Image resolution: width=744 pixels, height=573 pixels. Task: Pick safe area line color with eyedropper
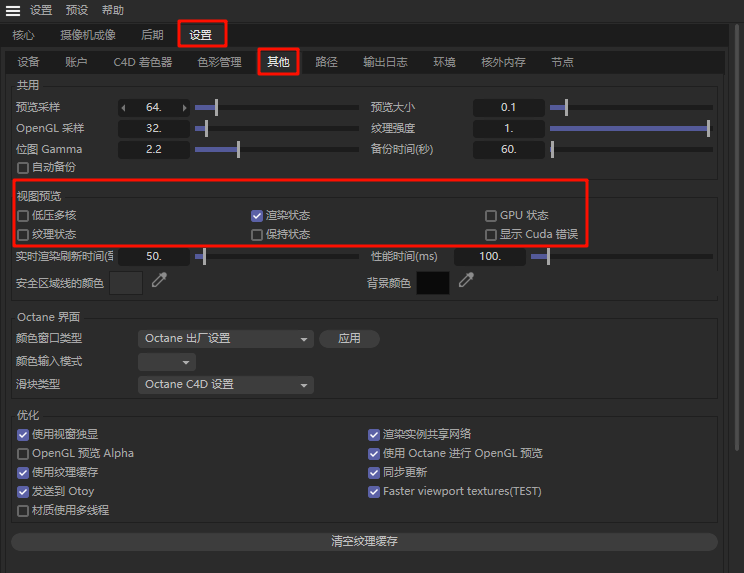coord(159,283)
